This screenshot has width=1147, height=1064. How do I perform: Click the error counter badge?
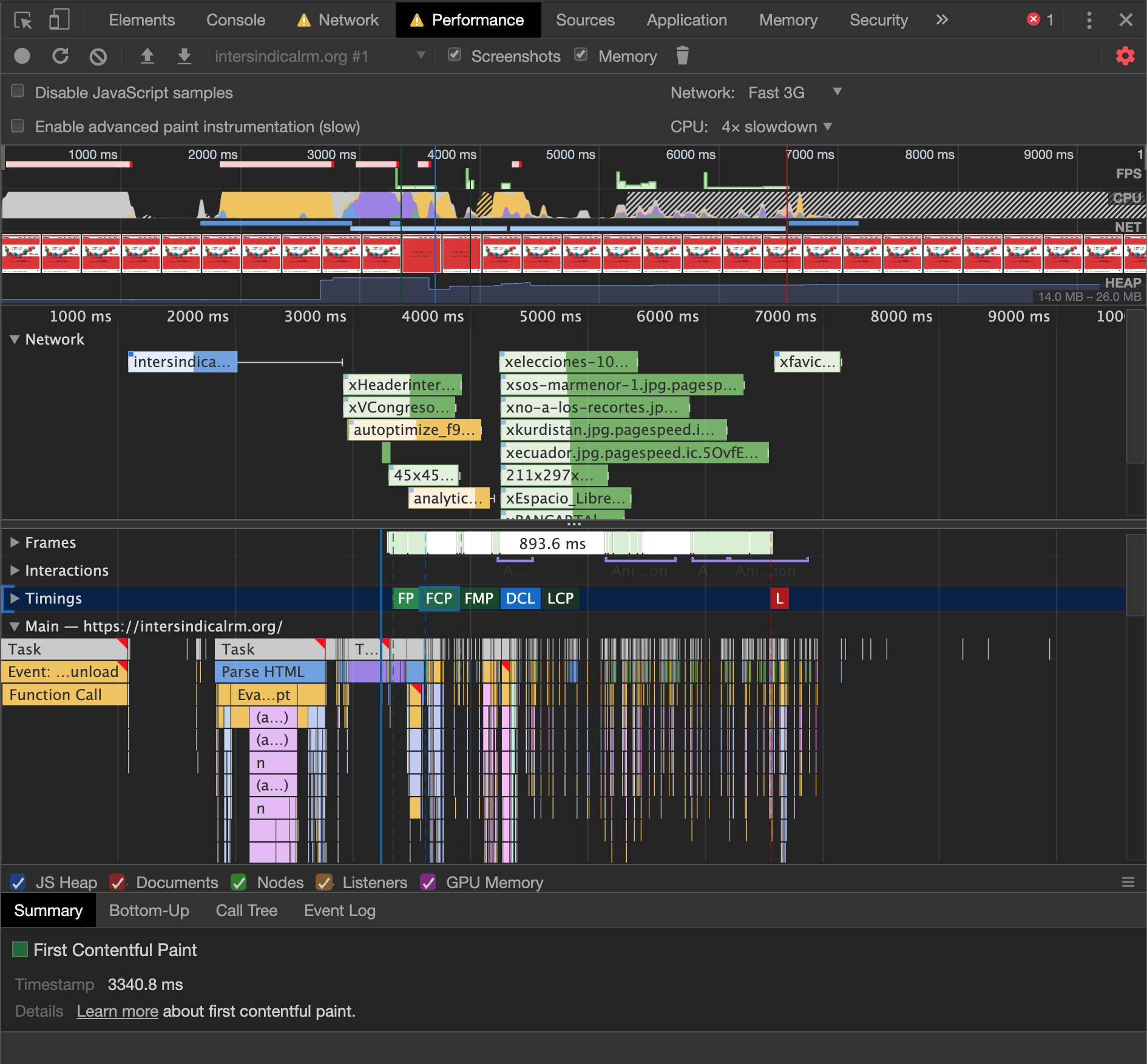click(x=1039, y=19)
